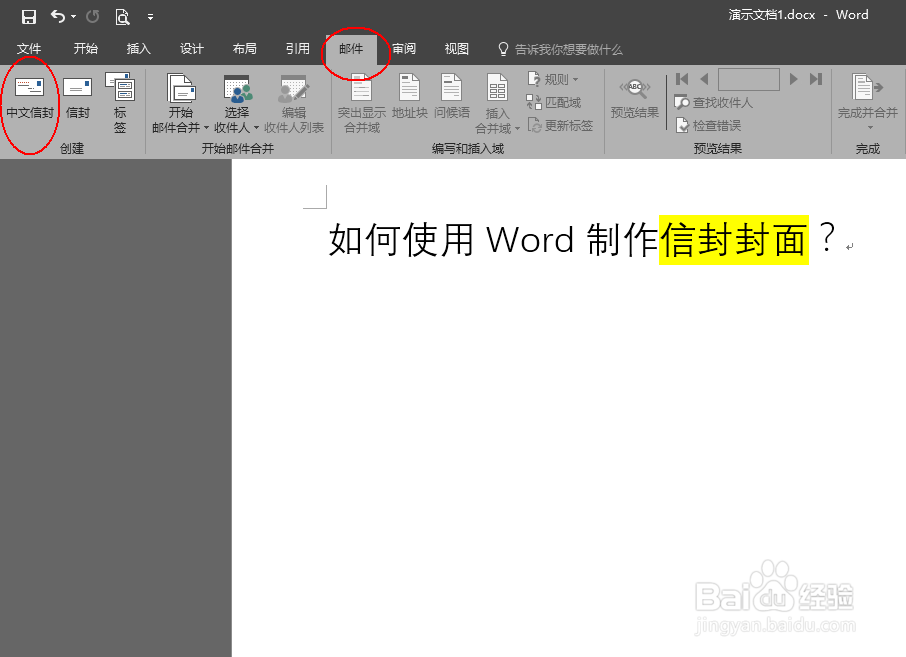This screenshot has height=657, width=906.
Task: Switch to the 开始 ribbon tab
Action: [x=86, y=49]
